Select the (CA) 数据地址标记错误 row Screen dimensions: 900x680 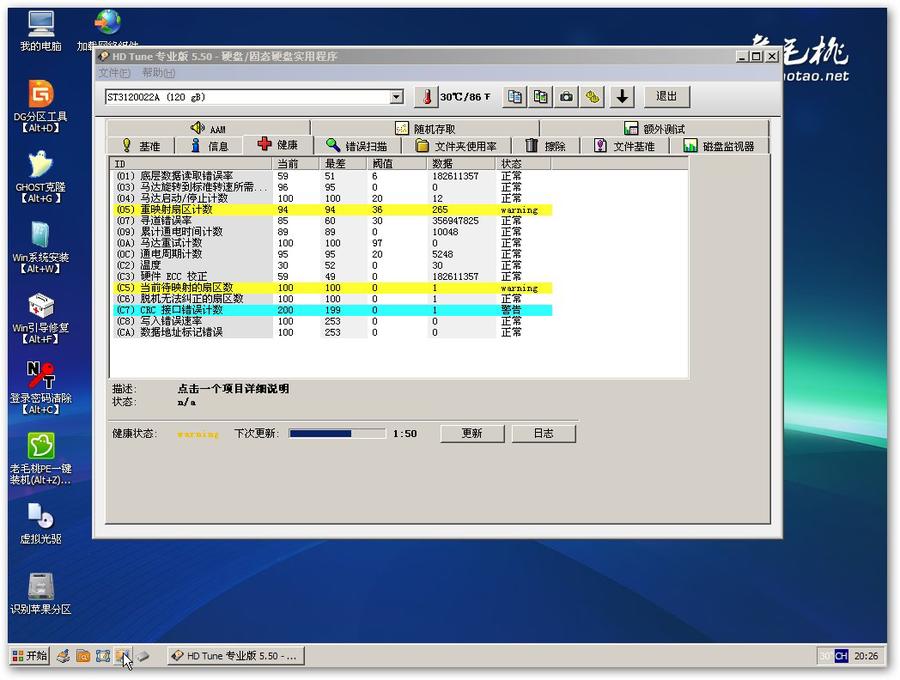(332, 332)
